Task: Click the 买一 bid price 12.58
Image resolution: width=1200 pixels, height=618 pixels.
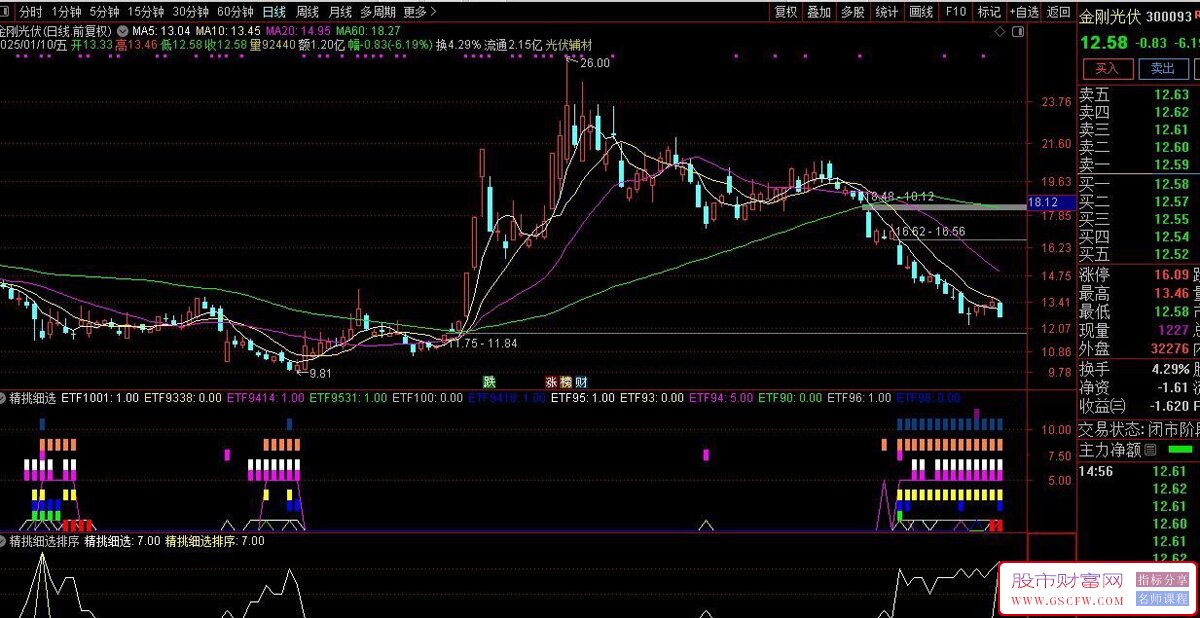Action: pyautogui.click(x=1171, y=184)
